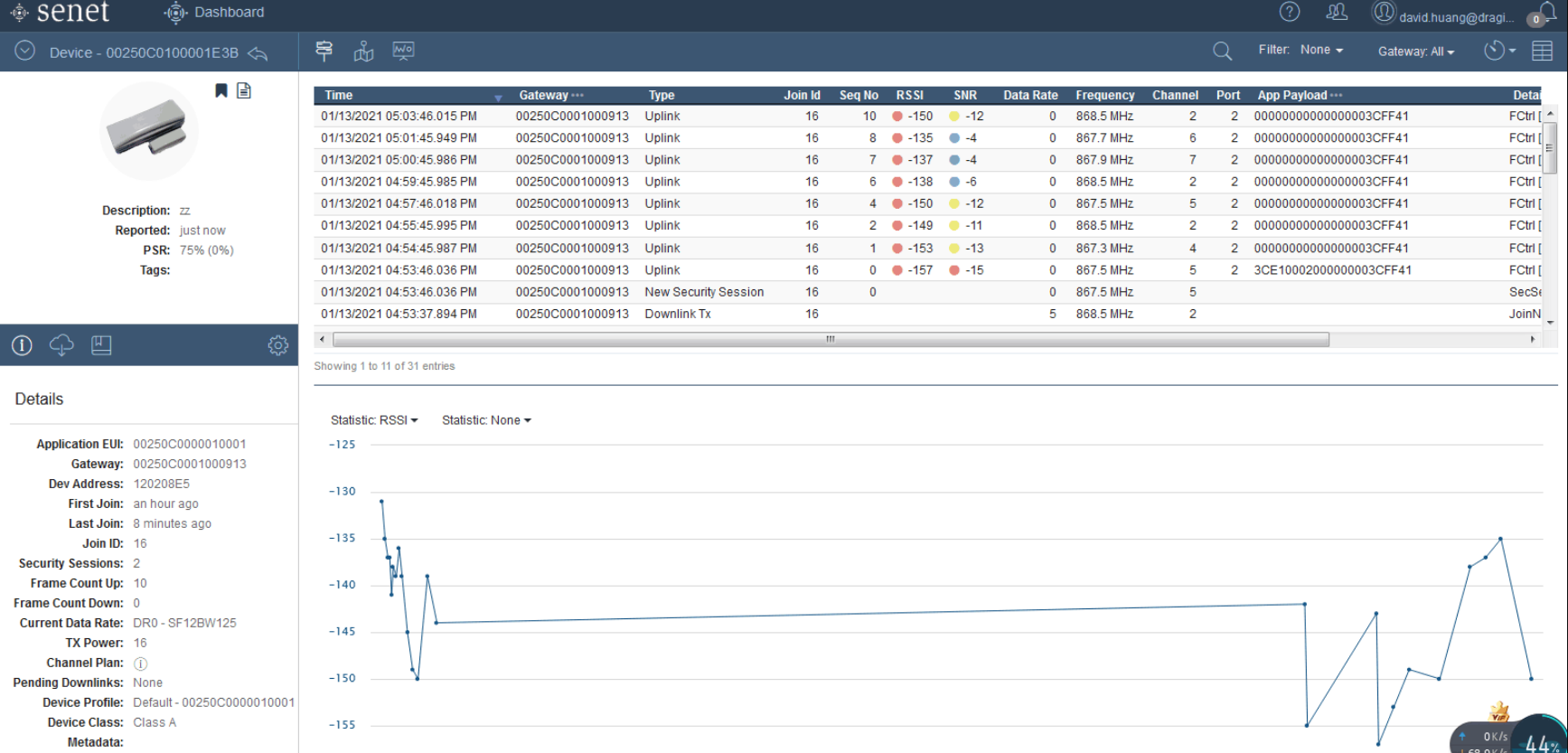Sort by the SNR column header
1568x753 pixels.
[x=965, y=95]
